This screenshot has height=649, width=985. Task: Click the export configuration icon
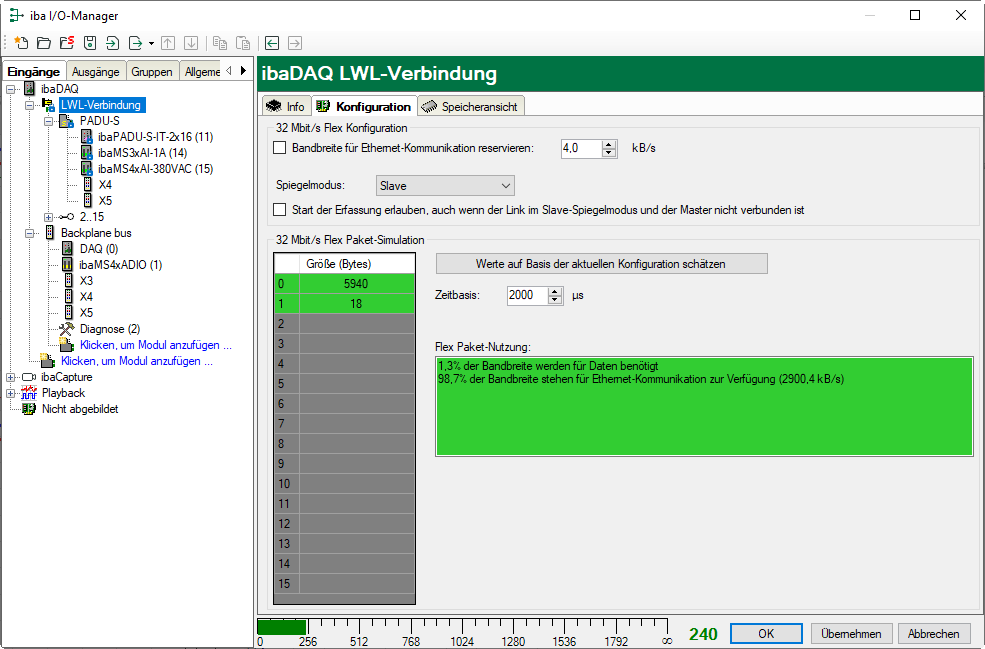click(x=135, y=43)
